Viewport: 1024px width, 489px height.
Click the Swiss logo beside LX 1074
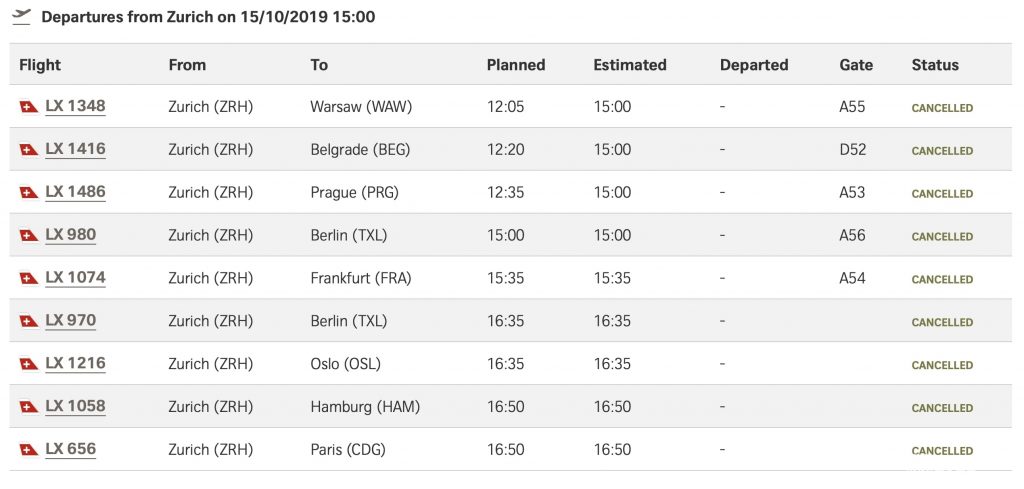click(x=29, y=278)
